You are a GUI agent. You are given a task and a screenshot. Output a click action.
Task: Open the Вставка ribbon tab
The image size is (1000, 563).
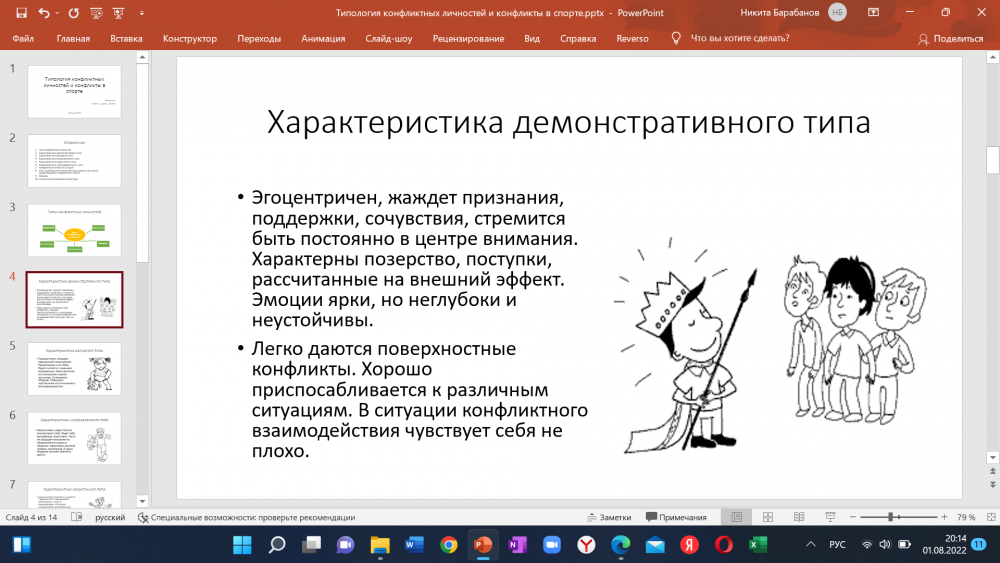(x=126, y=39)
